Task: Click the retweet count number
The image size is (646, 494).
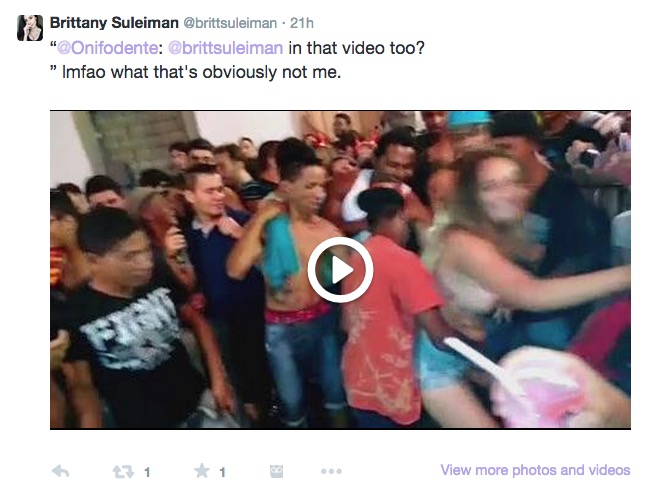Action: pos(147,472)
